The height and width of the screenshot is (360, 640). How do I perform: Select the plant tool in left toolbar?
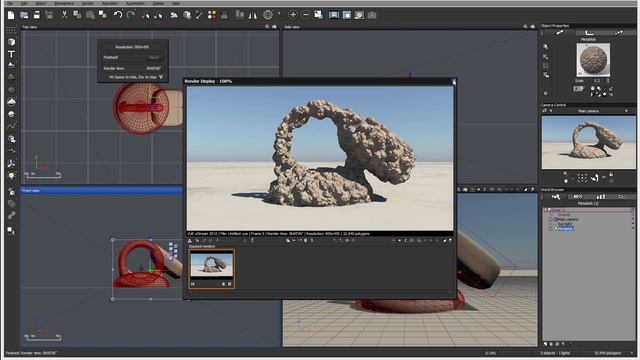click(x=11, y=77)
